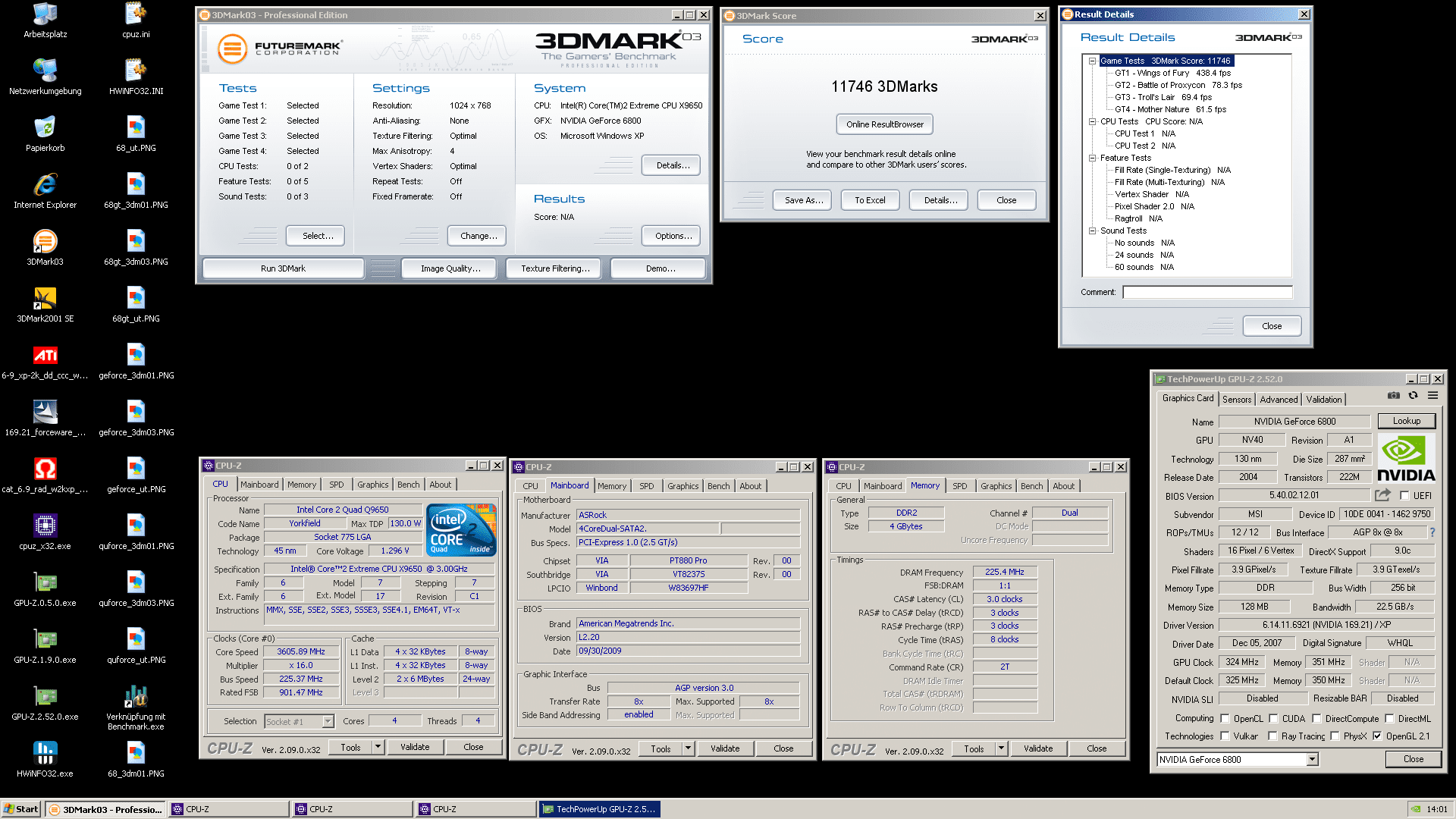Image resolution: width=1456 pixels, height=819 pixels.
Task: Select the cpuz.ini file icon
Action: (x=136, y=20)
